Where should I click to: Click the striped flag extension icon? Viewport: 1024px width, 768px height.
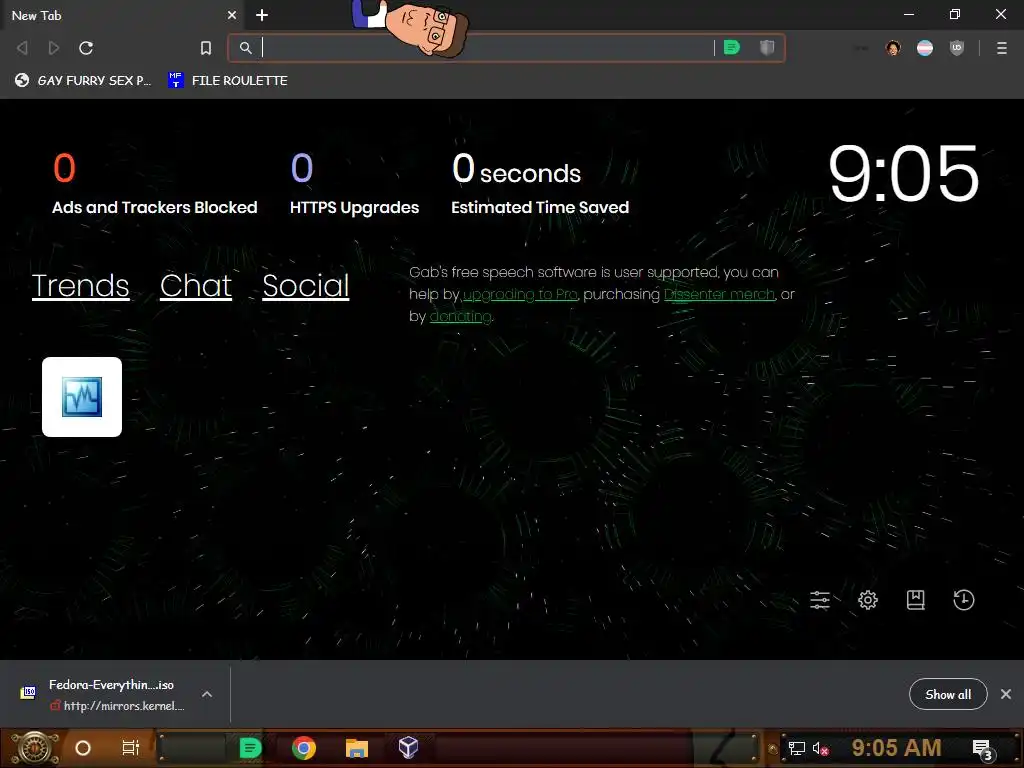tap(925, 48)
